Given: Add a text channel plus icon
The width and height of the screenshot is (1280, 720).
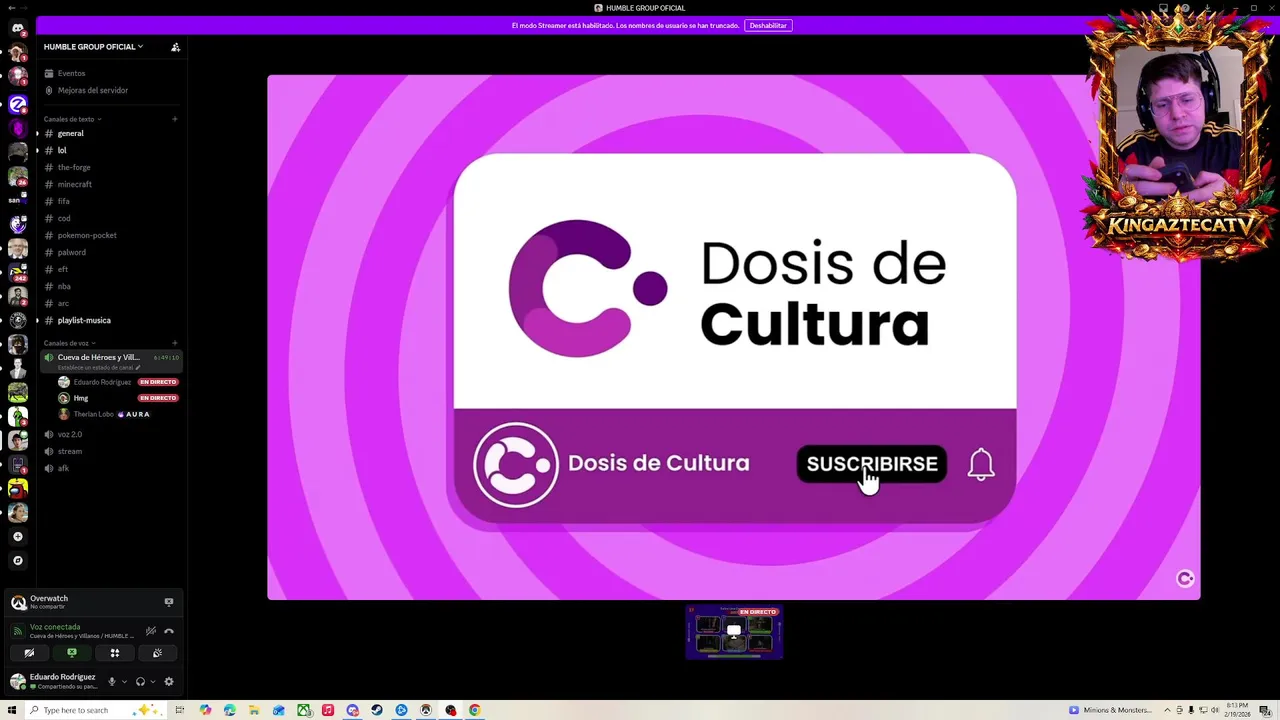Looking at the screenshot, I should point(174,119).
